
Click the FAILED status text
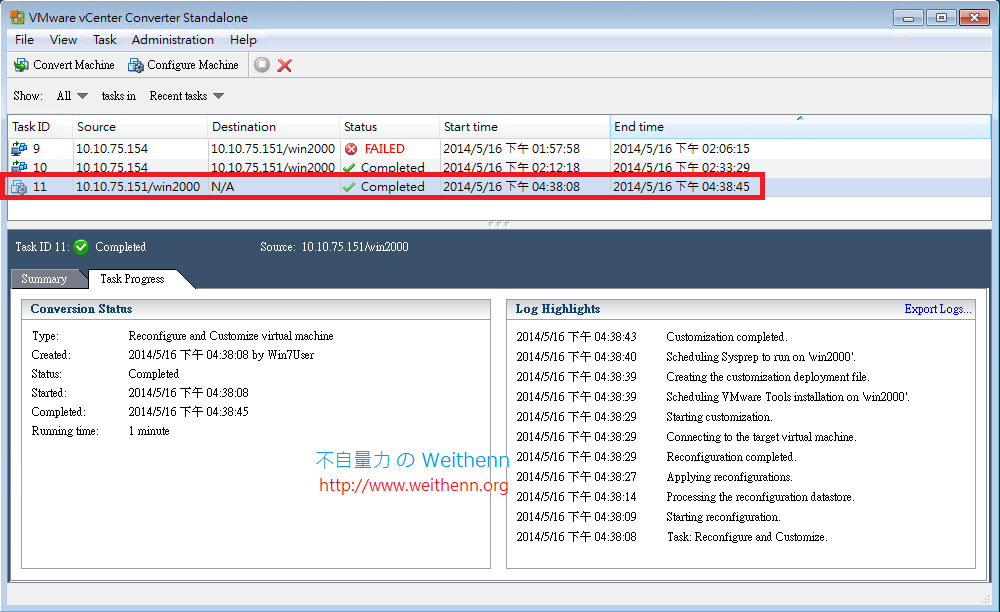coord(385,149)
